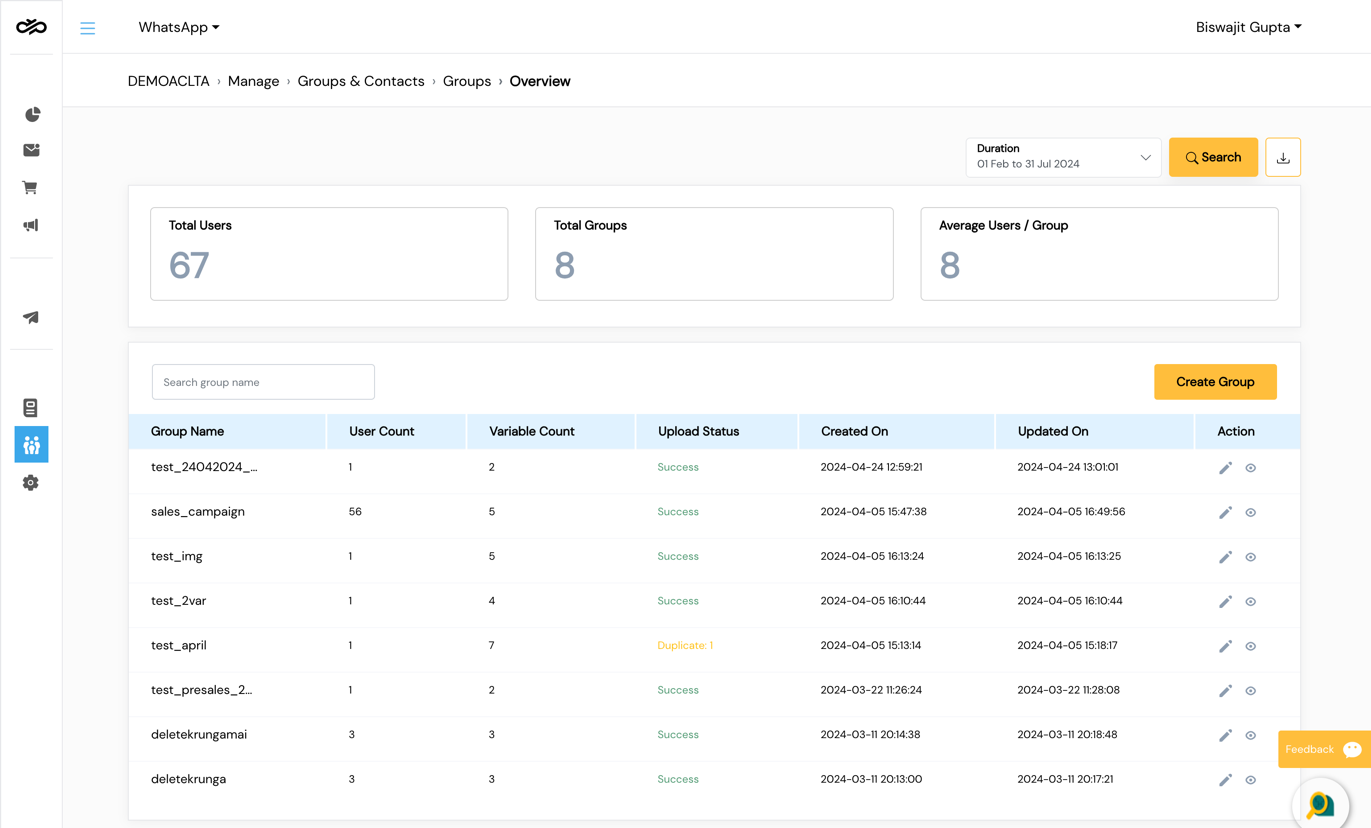Open the paper plane send sidebar icon
This screenshot has height=828, width=1371.
pos(31,317)
